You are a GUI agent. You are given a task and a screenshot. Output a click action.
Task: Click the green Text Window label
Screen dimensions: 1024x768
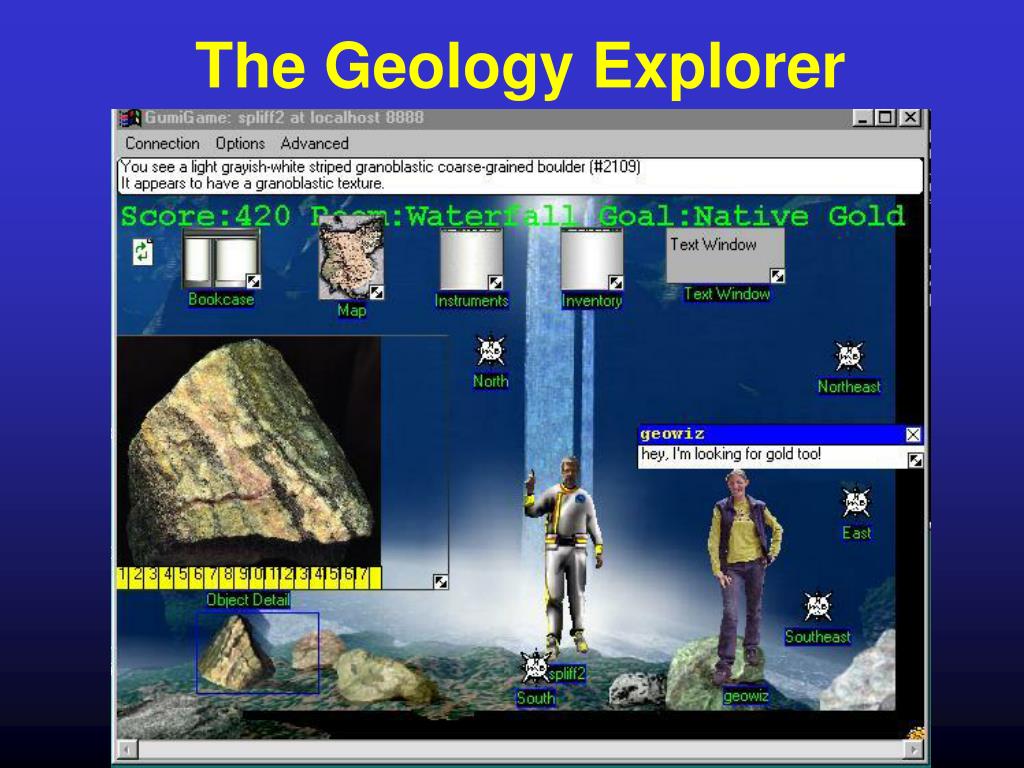tap(727, 295)
